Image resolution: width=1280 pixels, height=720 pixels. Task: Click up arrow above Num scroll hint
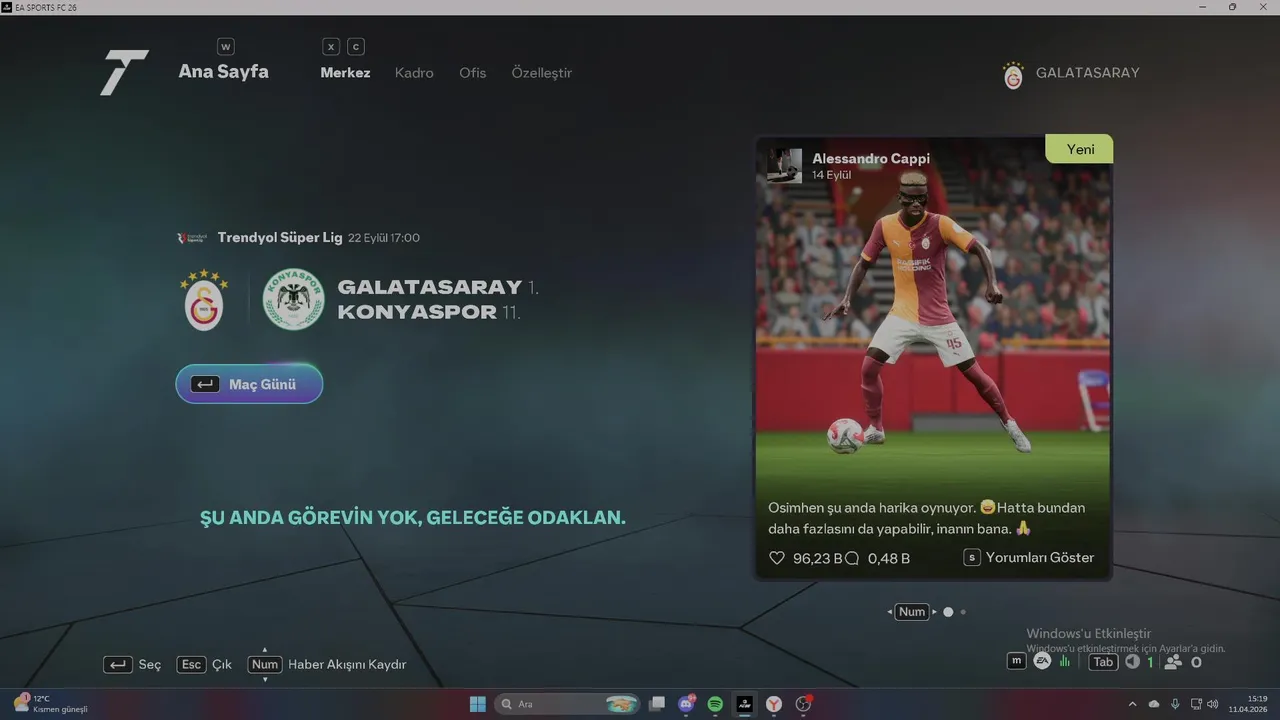point(264,650)
